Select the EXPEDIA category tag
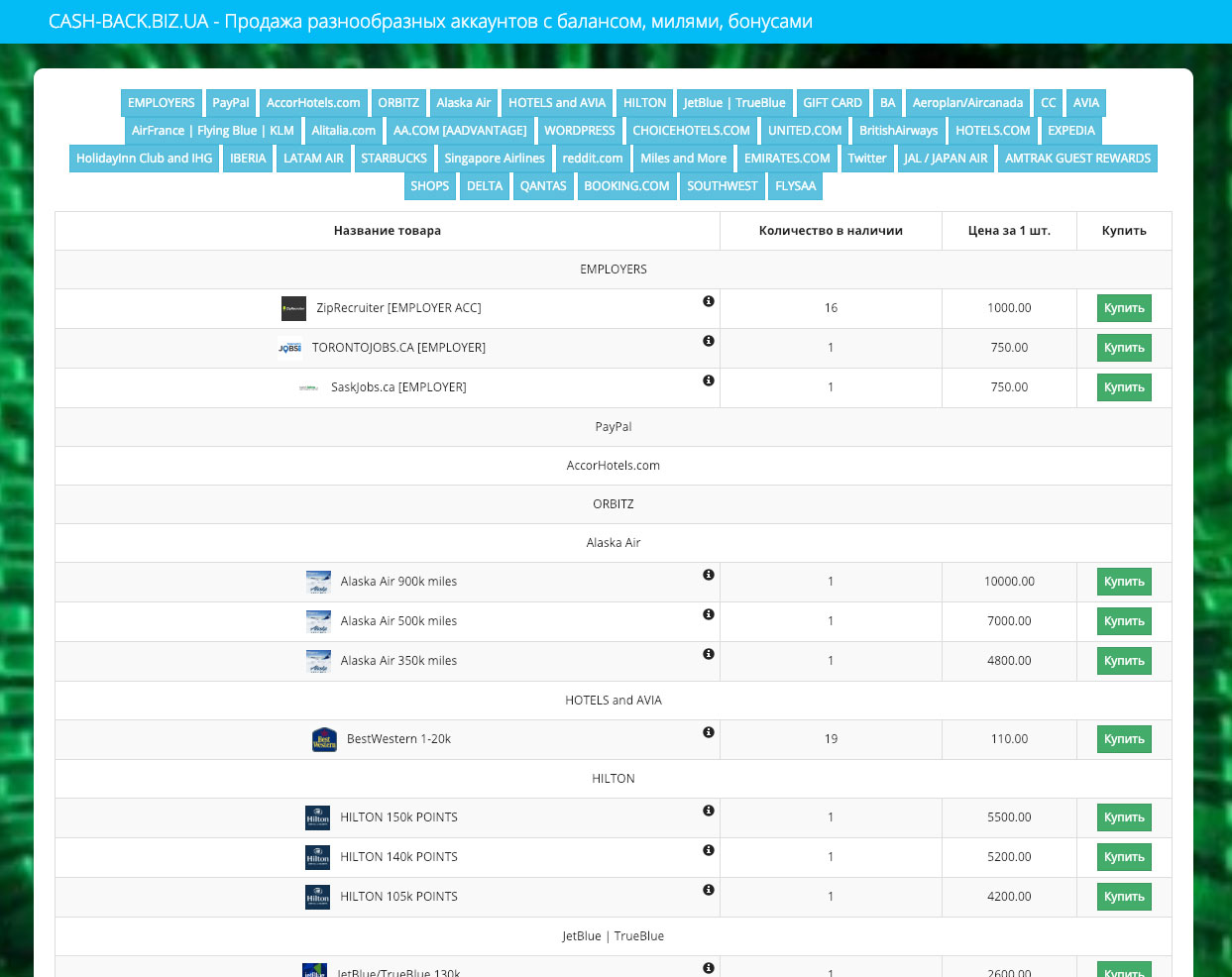The height and width of the screenshot is (977, 1232). click(x=1071, y=131)
